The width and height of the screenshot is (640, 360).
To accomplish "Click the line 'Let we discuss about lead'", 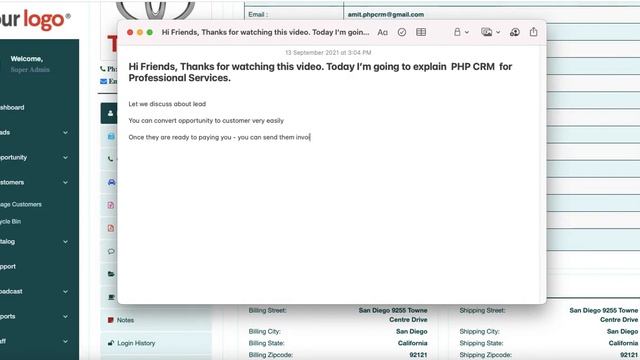I will pos(167,104).
